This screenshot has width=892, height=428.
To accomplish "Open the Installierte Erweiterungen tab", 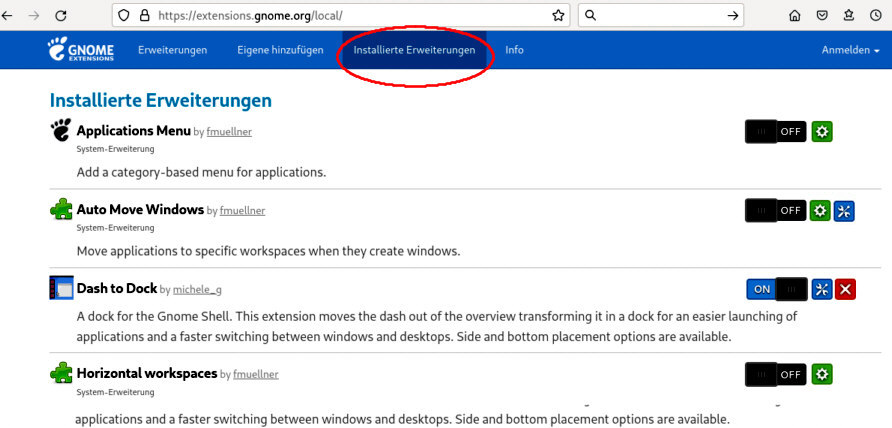I will [414, 50].
